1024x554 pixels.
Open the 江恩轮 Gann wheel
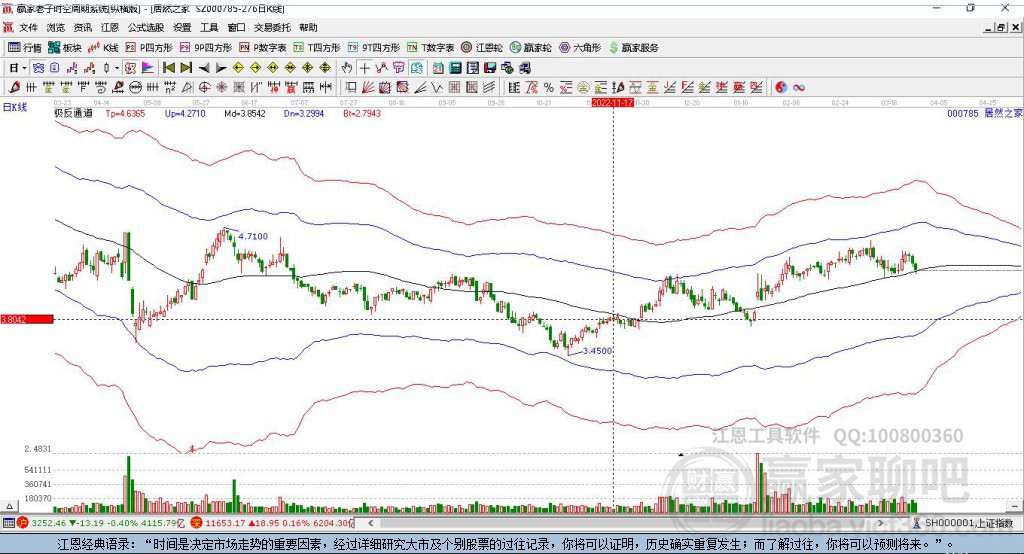482,48
